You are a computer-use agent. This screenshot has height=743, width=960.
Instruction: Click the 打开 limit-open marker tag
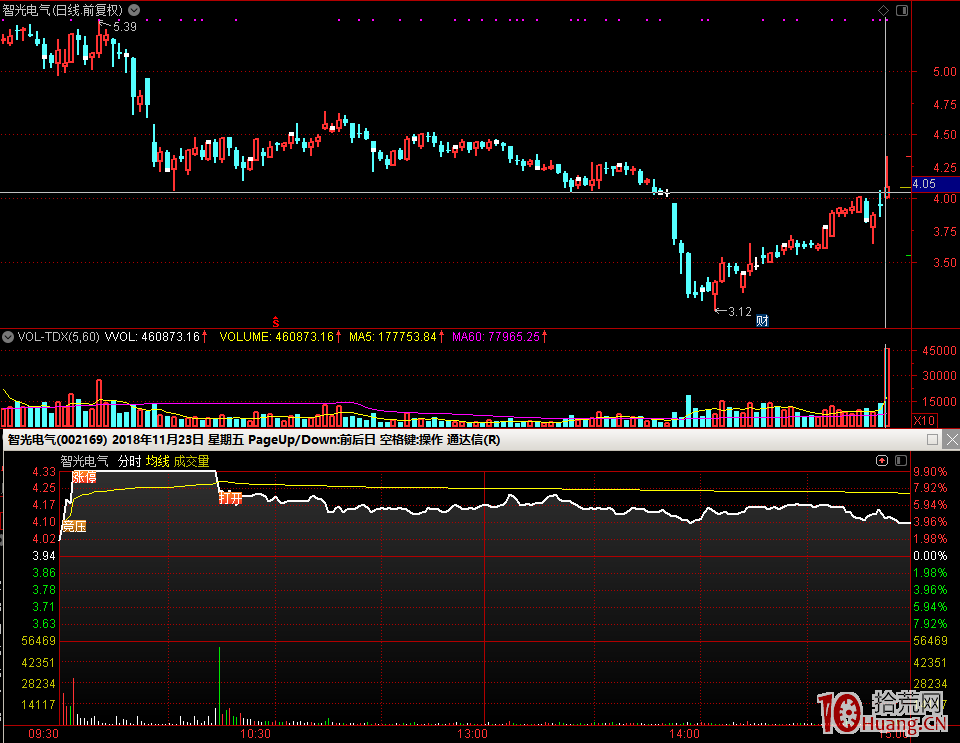pyautogui.click(x=231, y=498)
